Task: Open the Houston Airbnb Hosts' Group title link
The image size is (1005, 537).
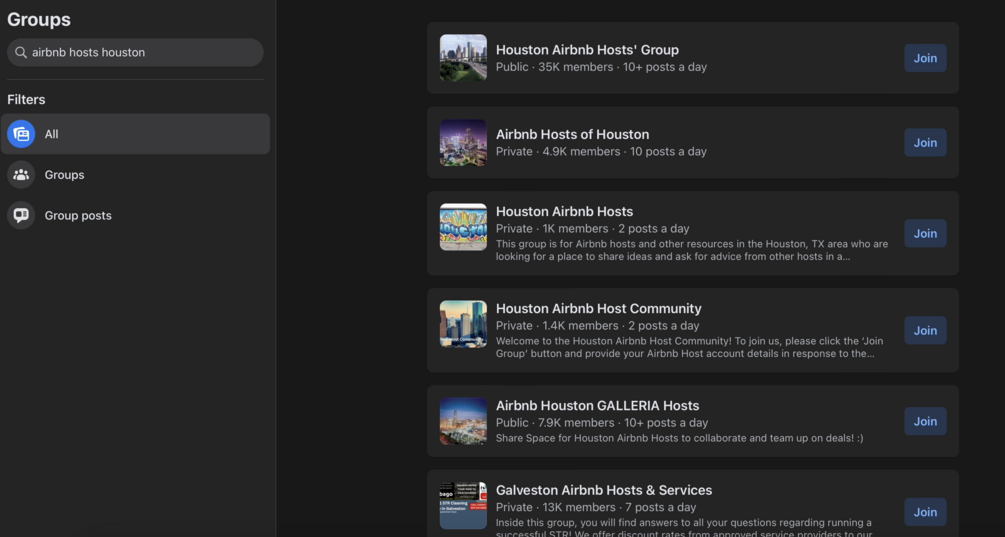Action: coord(587,50)
